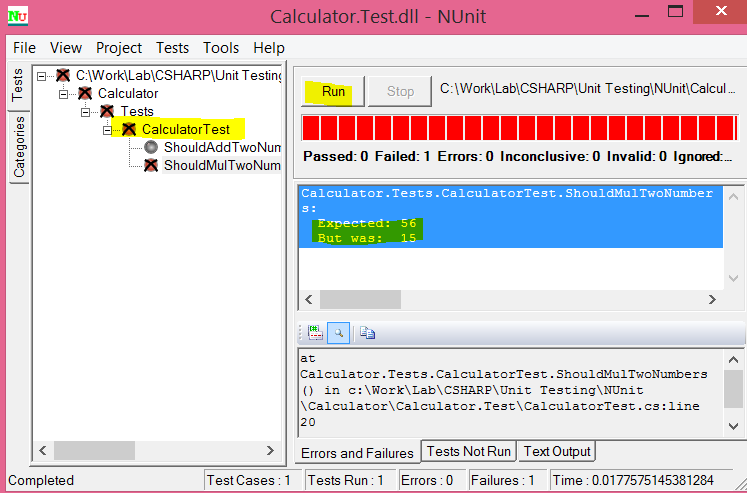Click the source code display icon
Screen dimensions: 747x493
[x=315, y=333]
